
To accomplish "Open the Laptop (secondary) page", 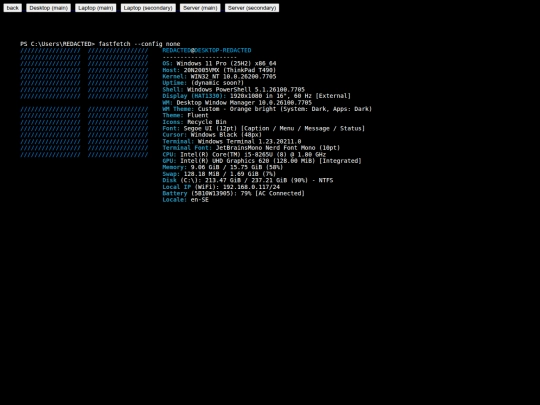I will tap(148, 8).
